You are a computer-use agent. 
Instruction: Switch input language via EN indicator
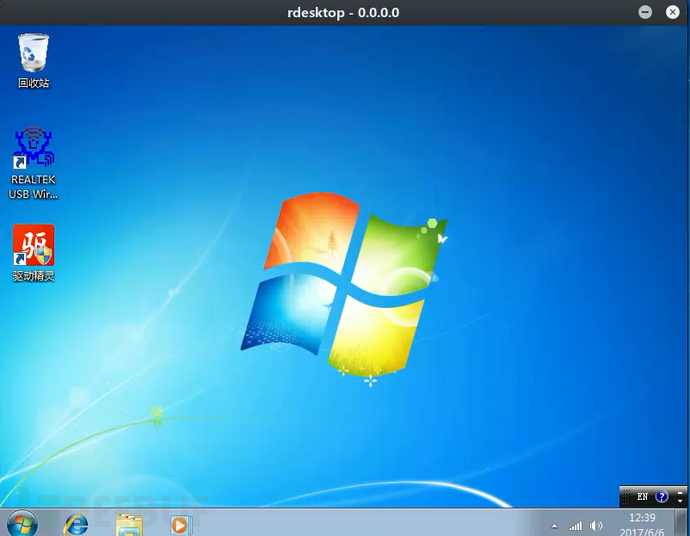point(642,497)
